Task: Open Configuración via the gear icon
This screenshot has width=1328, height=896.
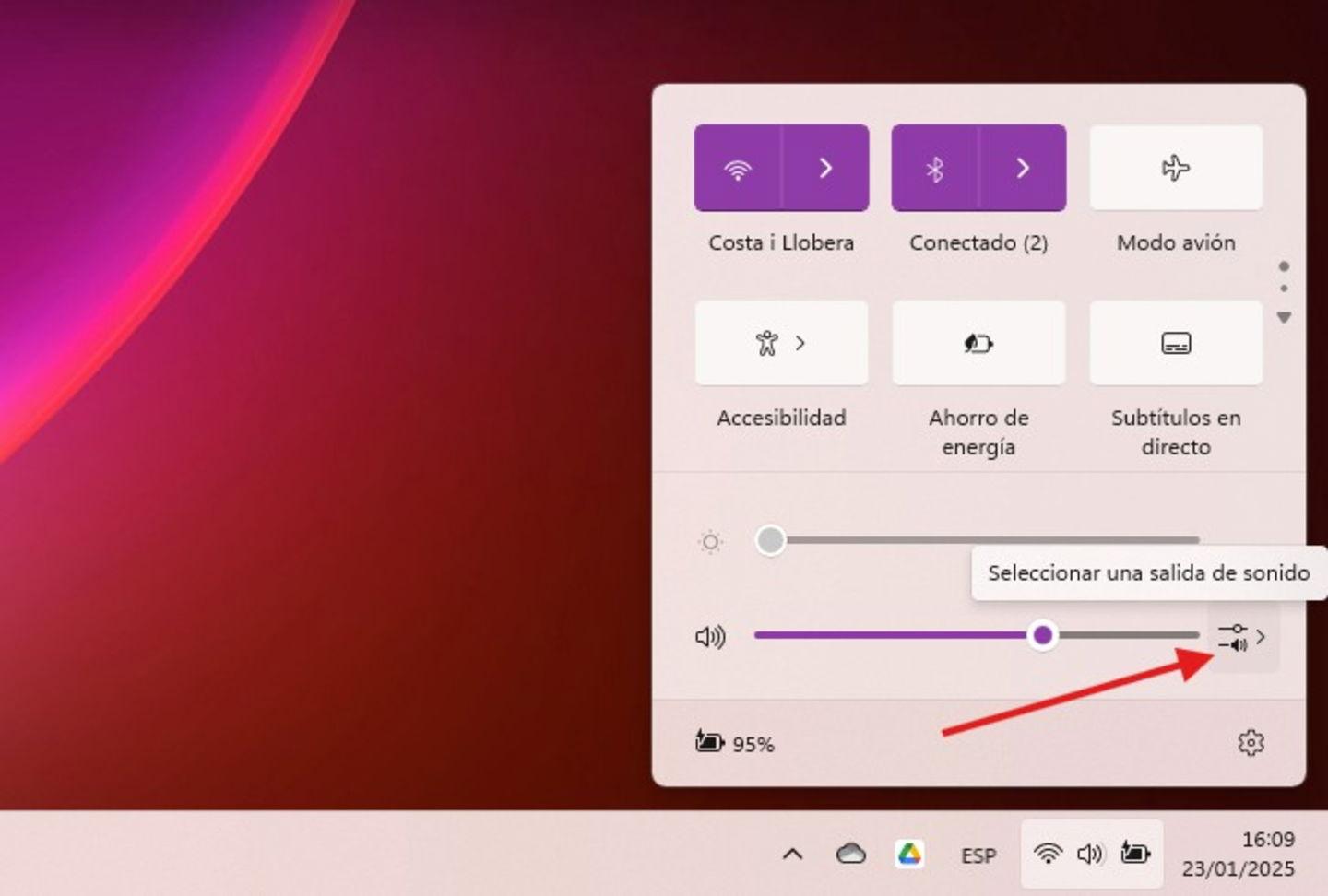Action: click(x=1251, y=743)
